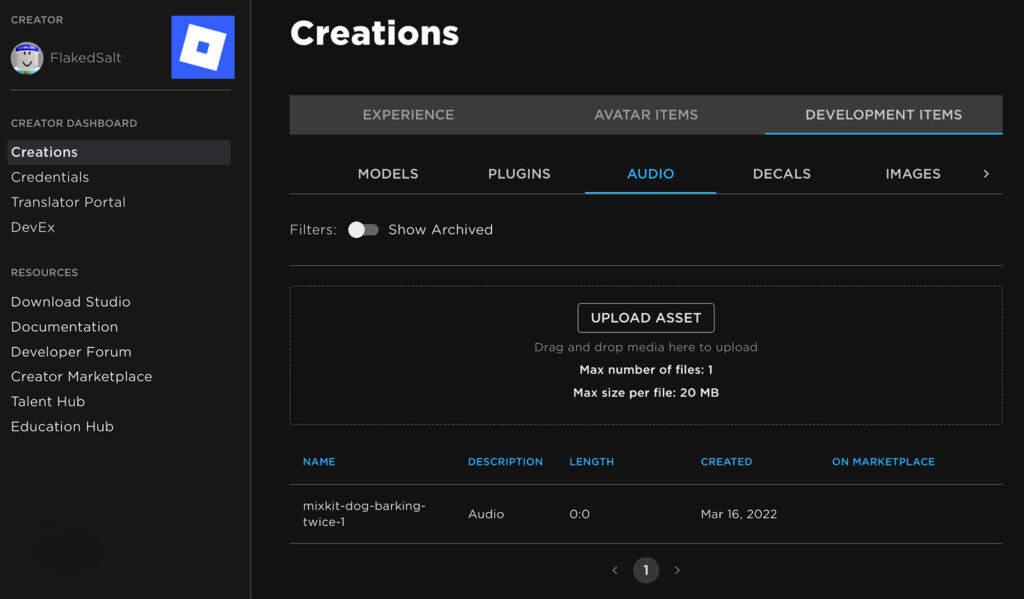Switch to the Avatar Items tab

coord(645,115)
